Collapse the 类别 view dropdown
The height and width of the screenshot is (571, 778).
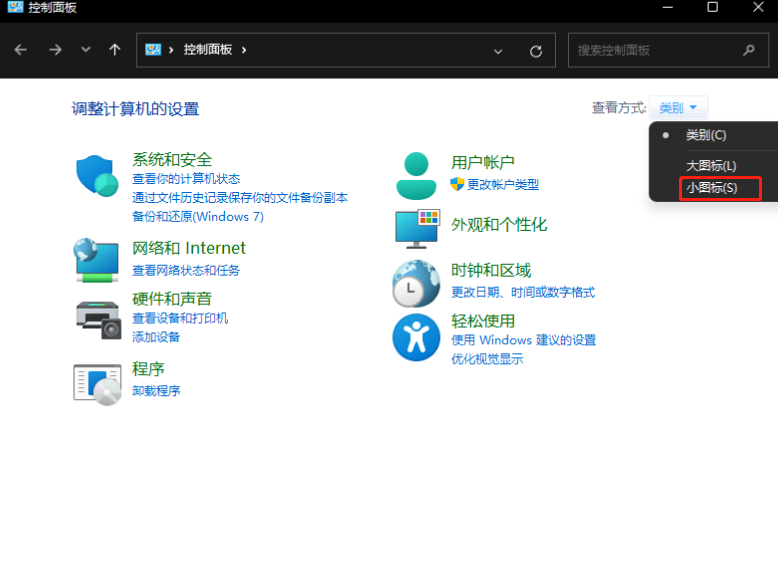click(679, 108)
